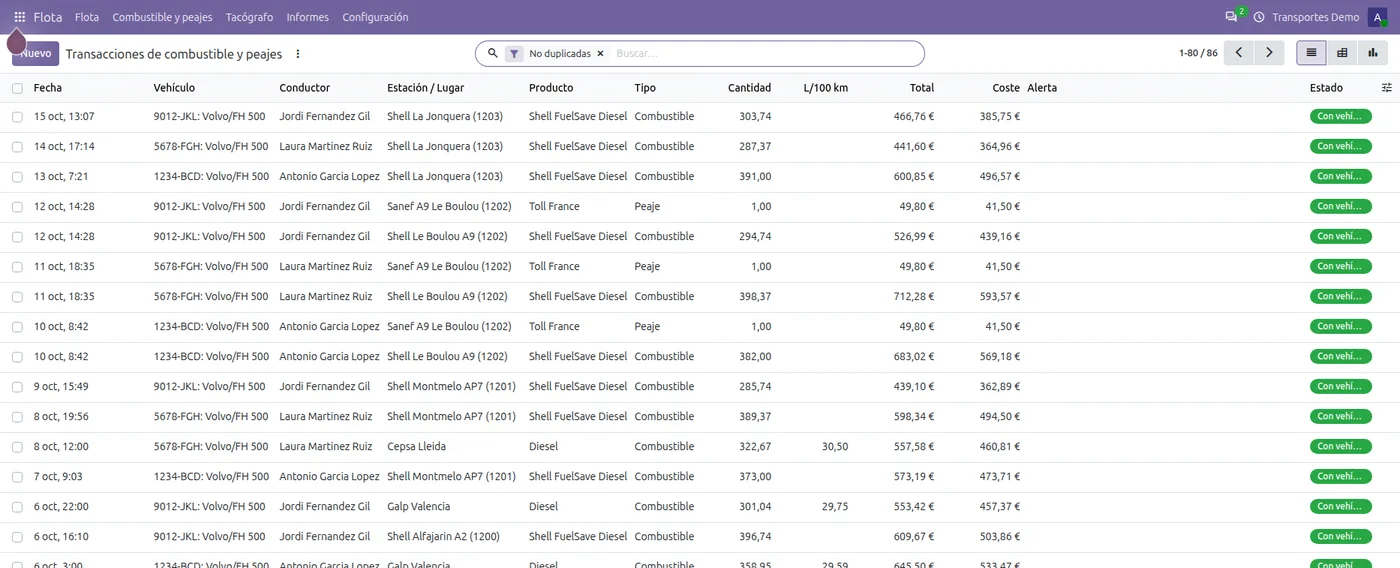Click the 391,00 quantity cell
Screen dimensions: 1400x568
pos(755,177)
